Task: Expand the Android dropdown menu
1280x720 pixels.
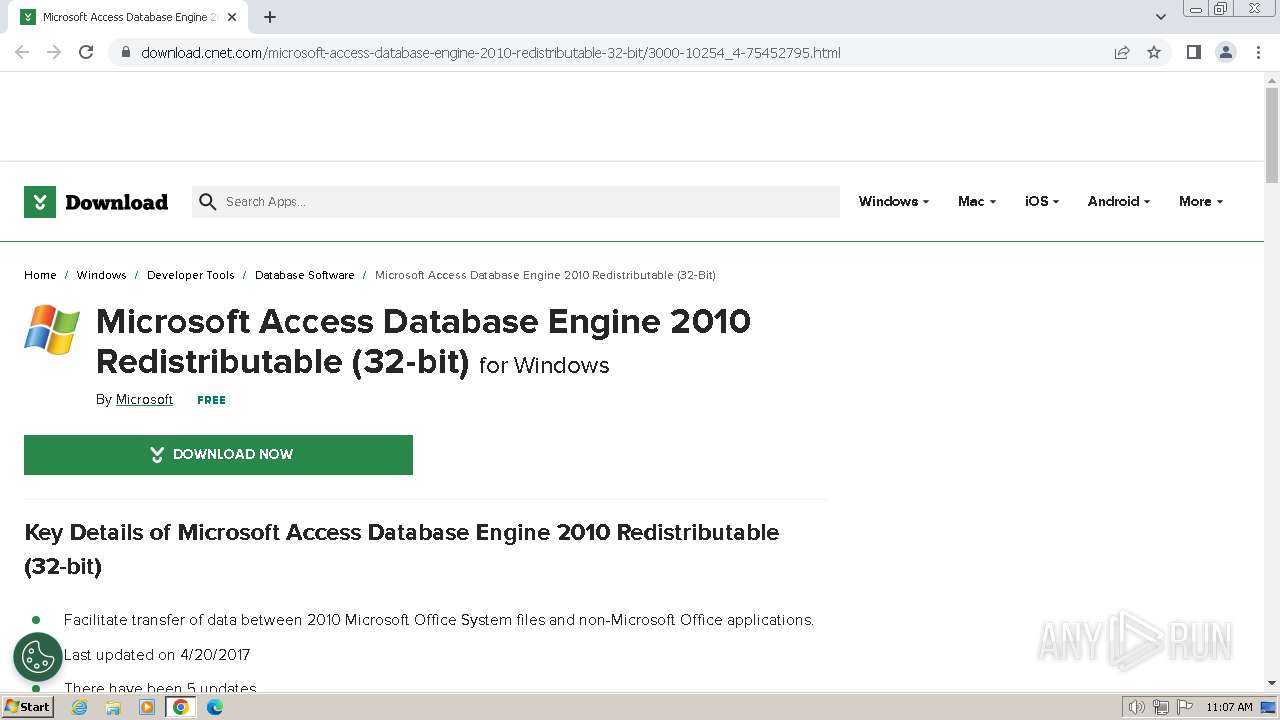Action: (x=1118, y=201)
